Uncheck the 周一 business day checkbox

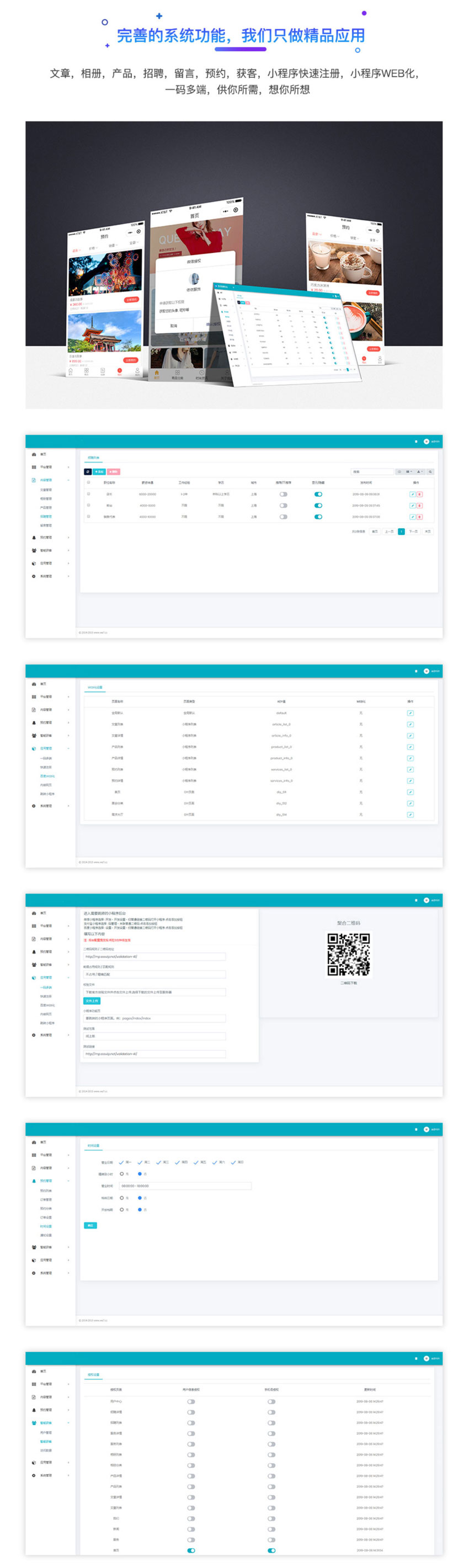point(121,1162)
